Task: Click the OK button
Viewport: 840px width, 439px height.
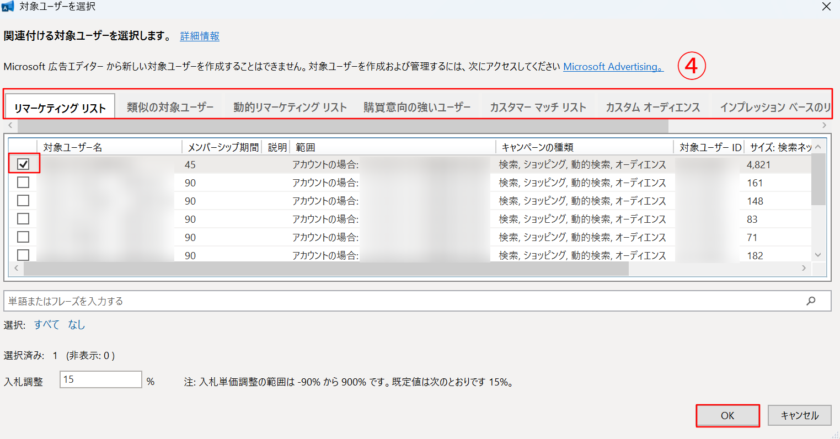Action: 727,415
